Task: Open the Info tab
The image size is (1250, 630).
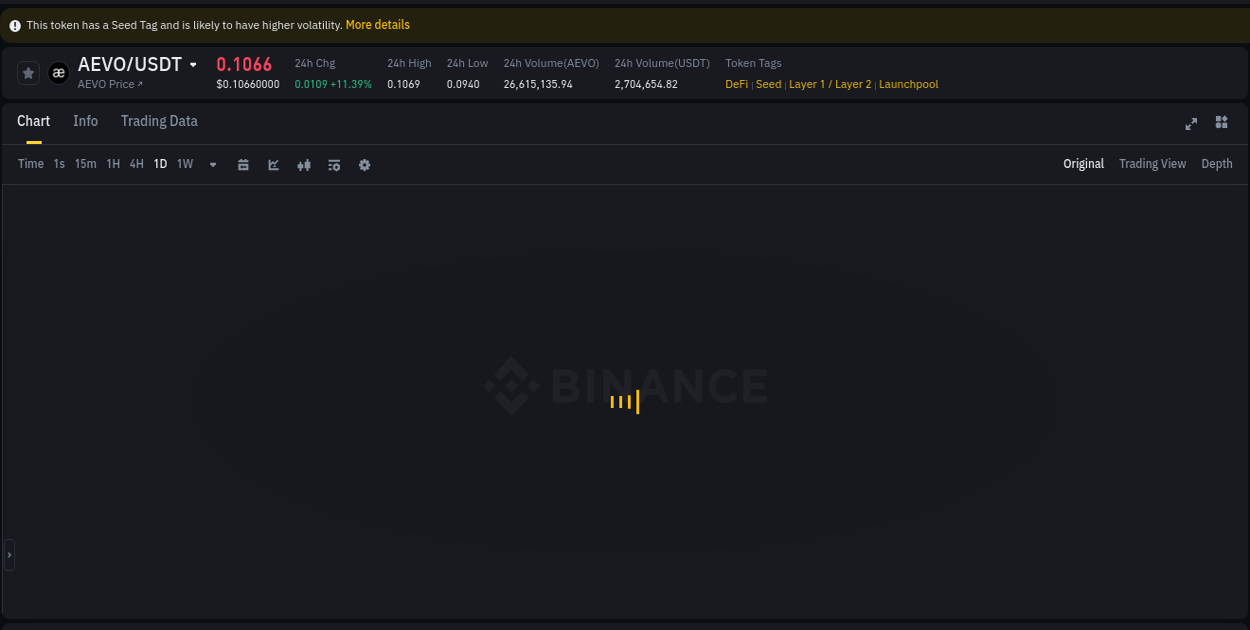Action: 85,121
